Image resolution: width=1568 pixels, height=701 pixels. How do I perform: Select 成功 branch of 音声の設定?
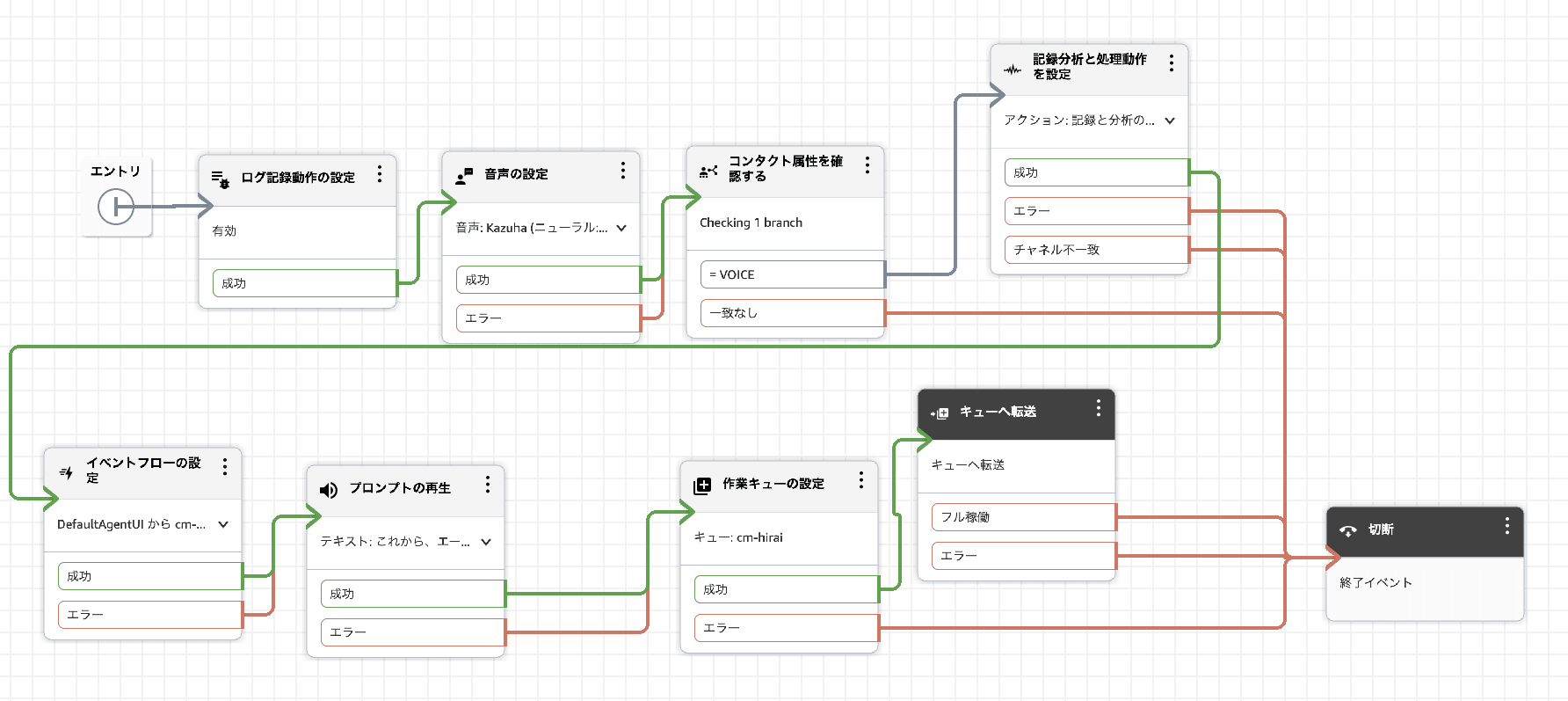(x=548, y=280)
